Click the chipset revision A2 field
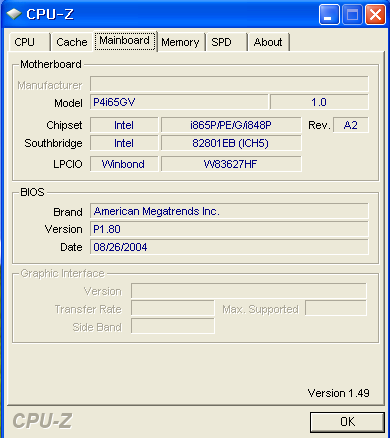 (351, 125)
